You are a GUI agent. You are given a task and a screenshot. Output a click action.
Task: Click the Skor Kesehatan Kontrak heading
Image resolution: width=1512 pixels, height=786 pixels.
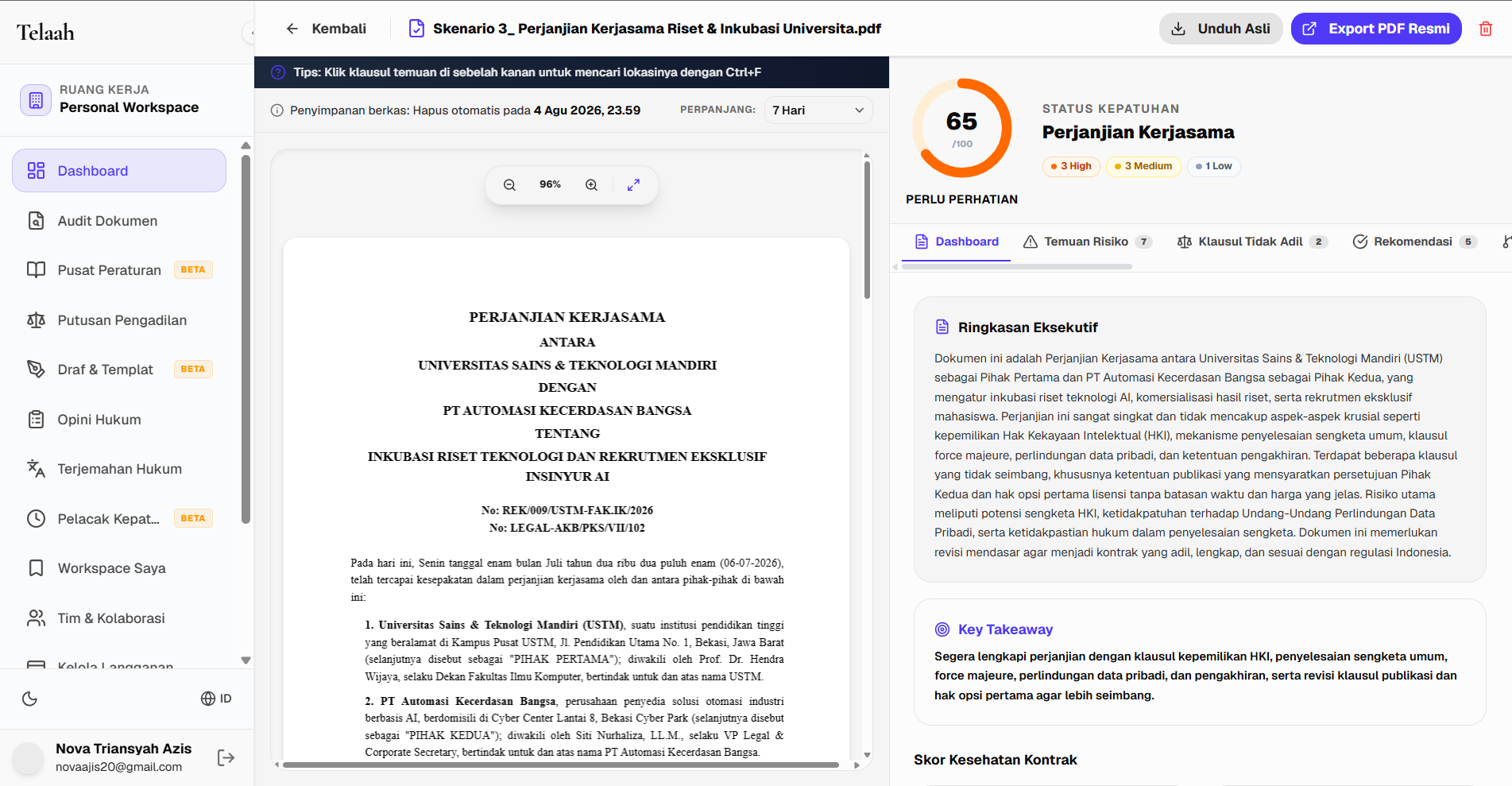pos(996,760)
